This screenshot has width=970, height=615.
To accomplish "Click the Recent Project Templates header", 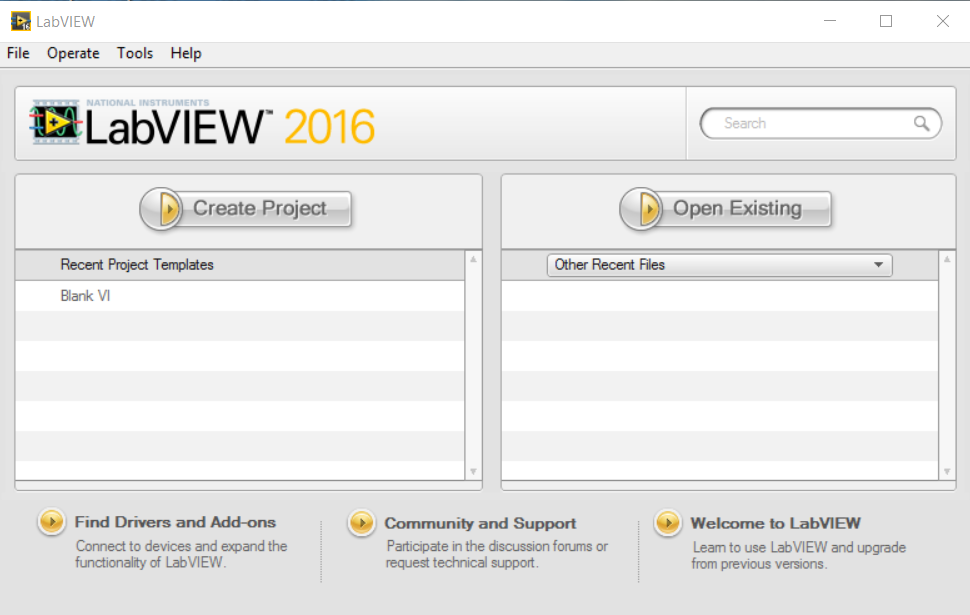I will click(x=136, y=265).
